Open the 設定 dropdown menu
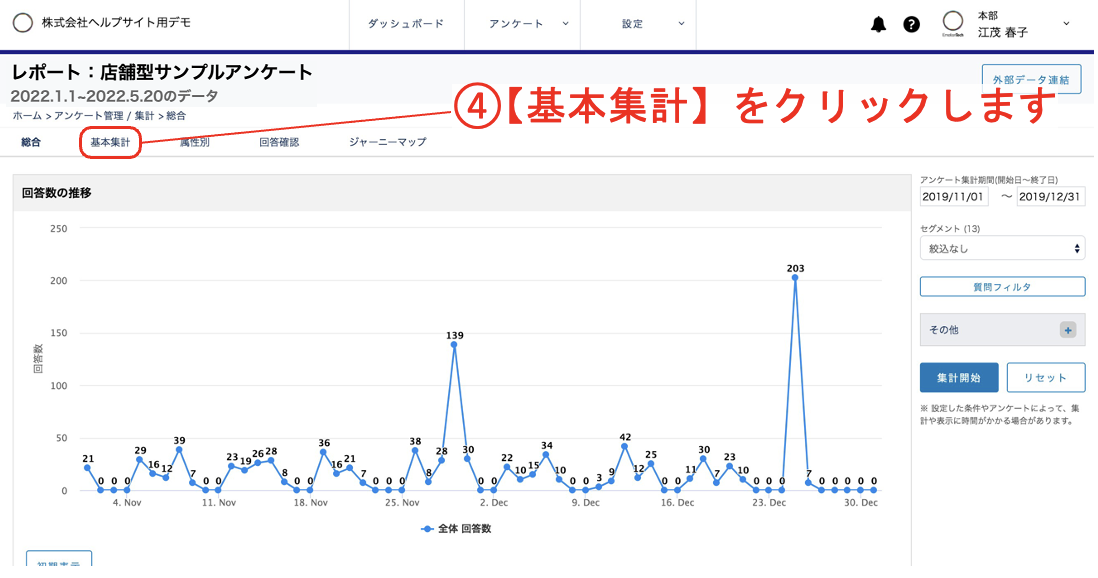The height and width of the screenshot is (578, 1098). [x=642, y=24]
